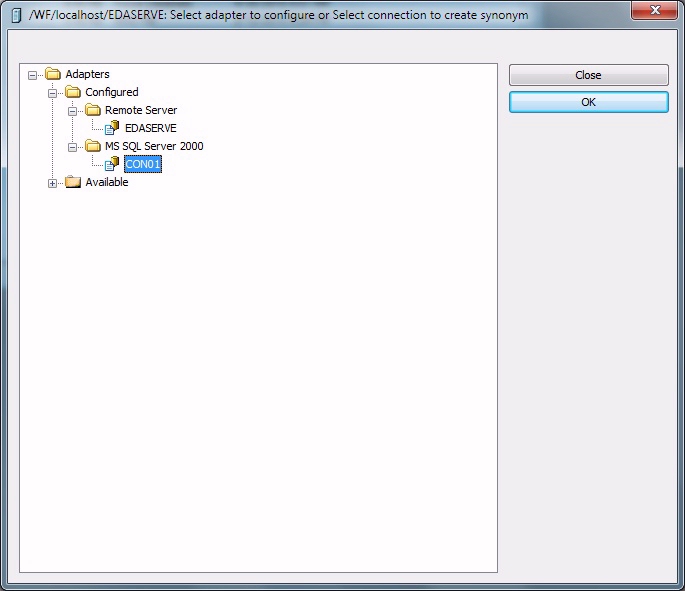Click the Remote Server folder icon

pyautogui.click(x=93, y=110)
